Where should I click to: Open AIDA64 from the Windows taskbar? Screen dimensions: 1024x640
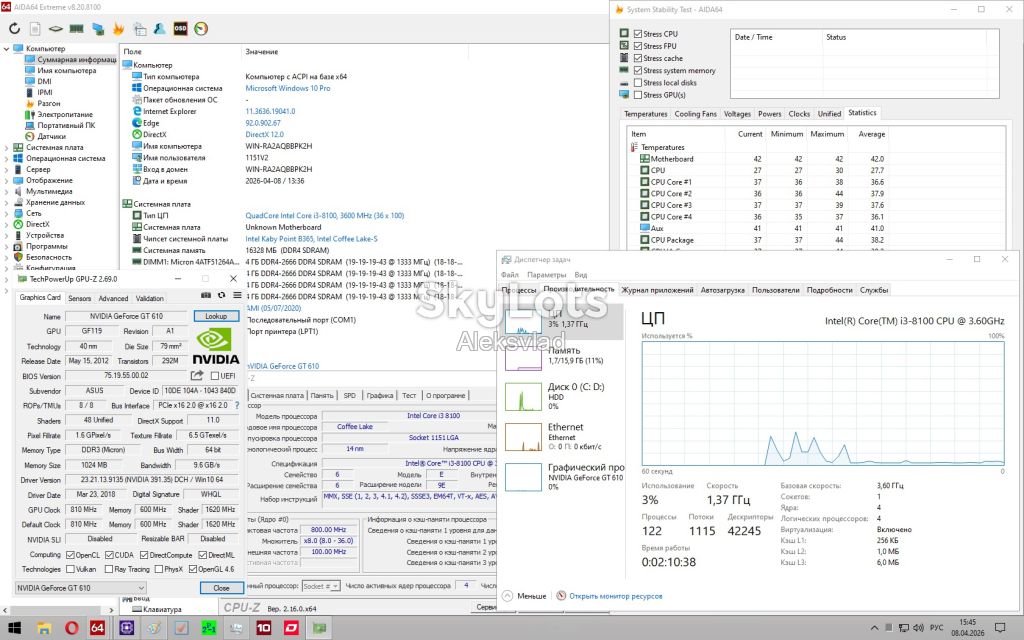click(x=97, y=628)
